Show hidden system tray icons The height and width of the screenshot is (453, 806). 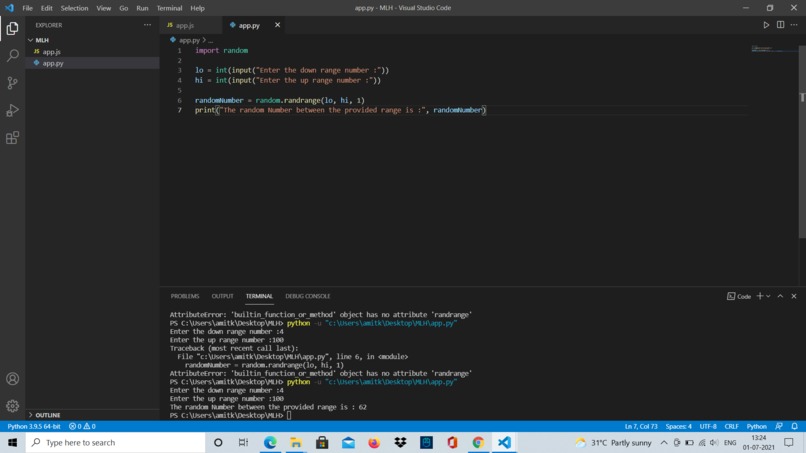(664, 442)
